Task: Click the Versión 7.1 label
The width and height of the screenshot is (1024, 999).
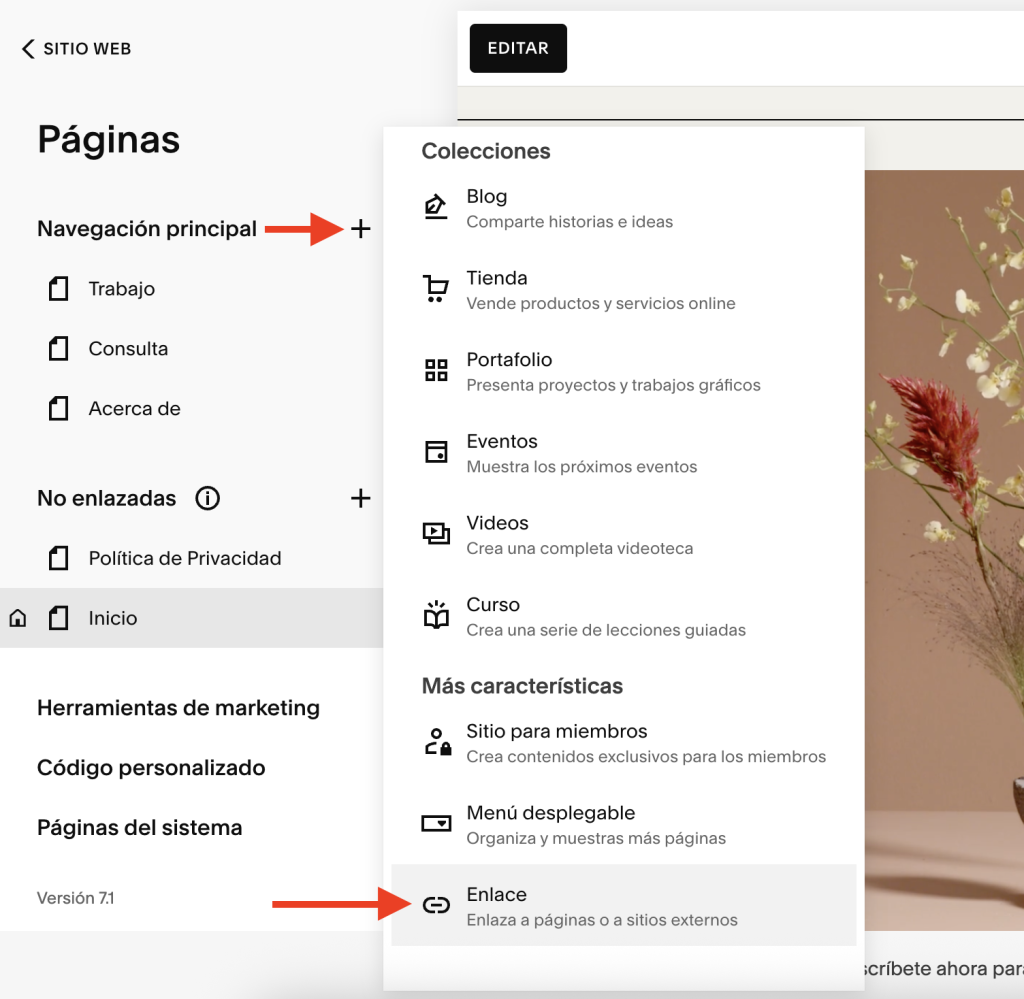Action: point(75,898)
